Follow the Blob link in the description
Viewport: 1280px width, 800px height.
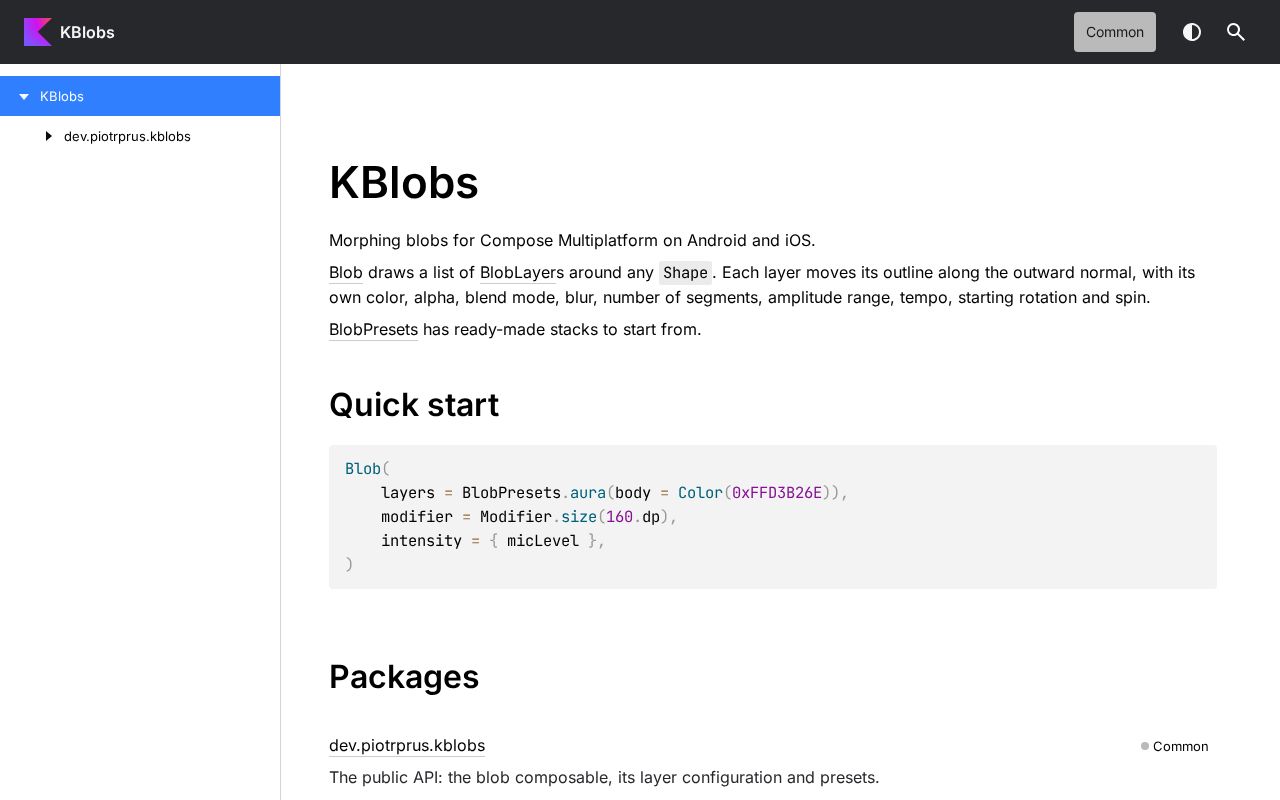[346, 272]
